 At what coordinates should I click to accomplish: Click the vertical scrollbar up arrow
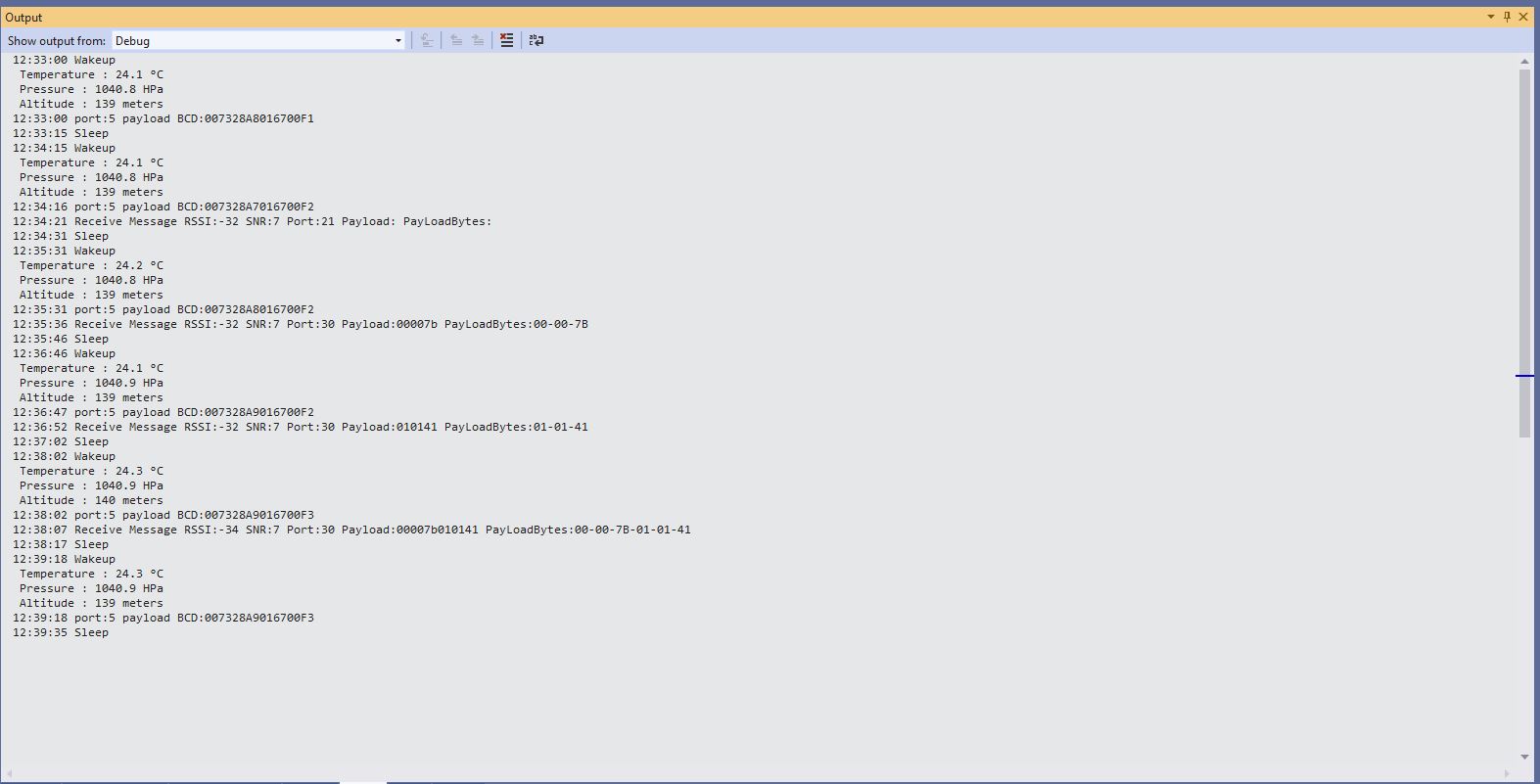(x=1524, y=62)
